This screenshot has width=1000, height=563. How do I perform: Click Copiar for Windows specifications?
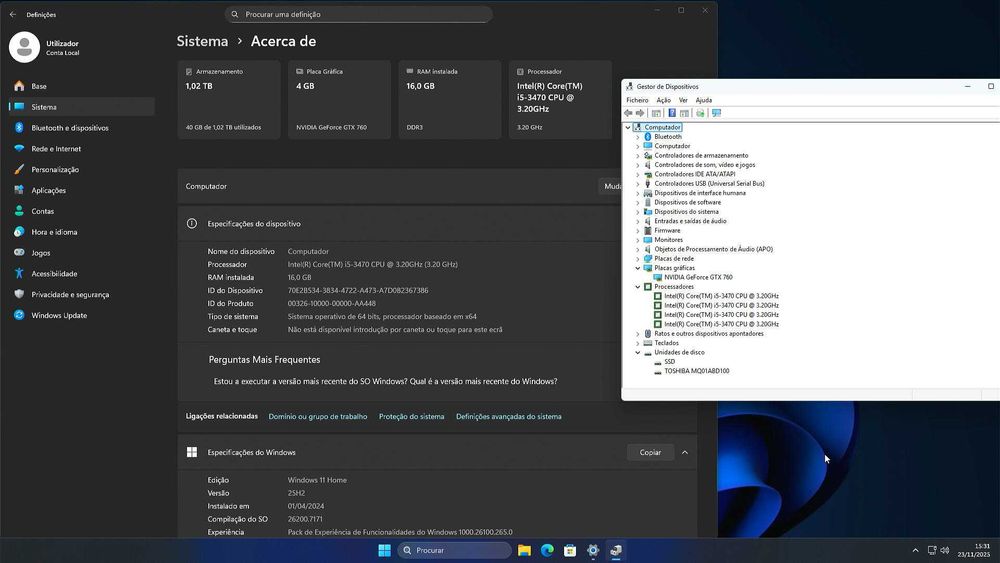click(651, 452)
